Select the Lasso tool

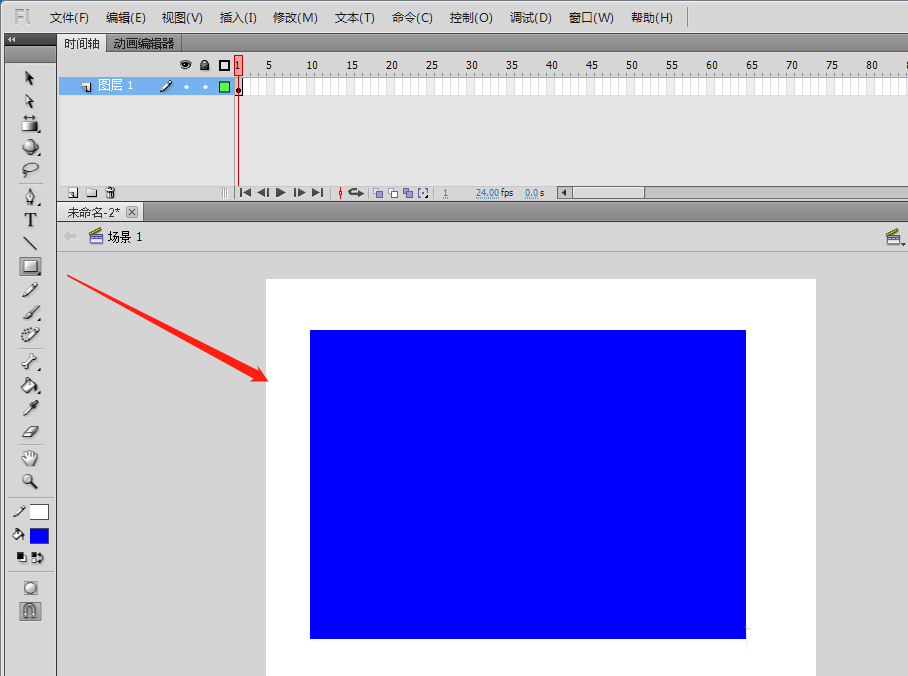point(30,170)
